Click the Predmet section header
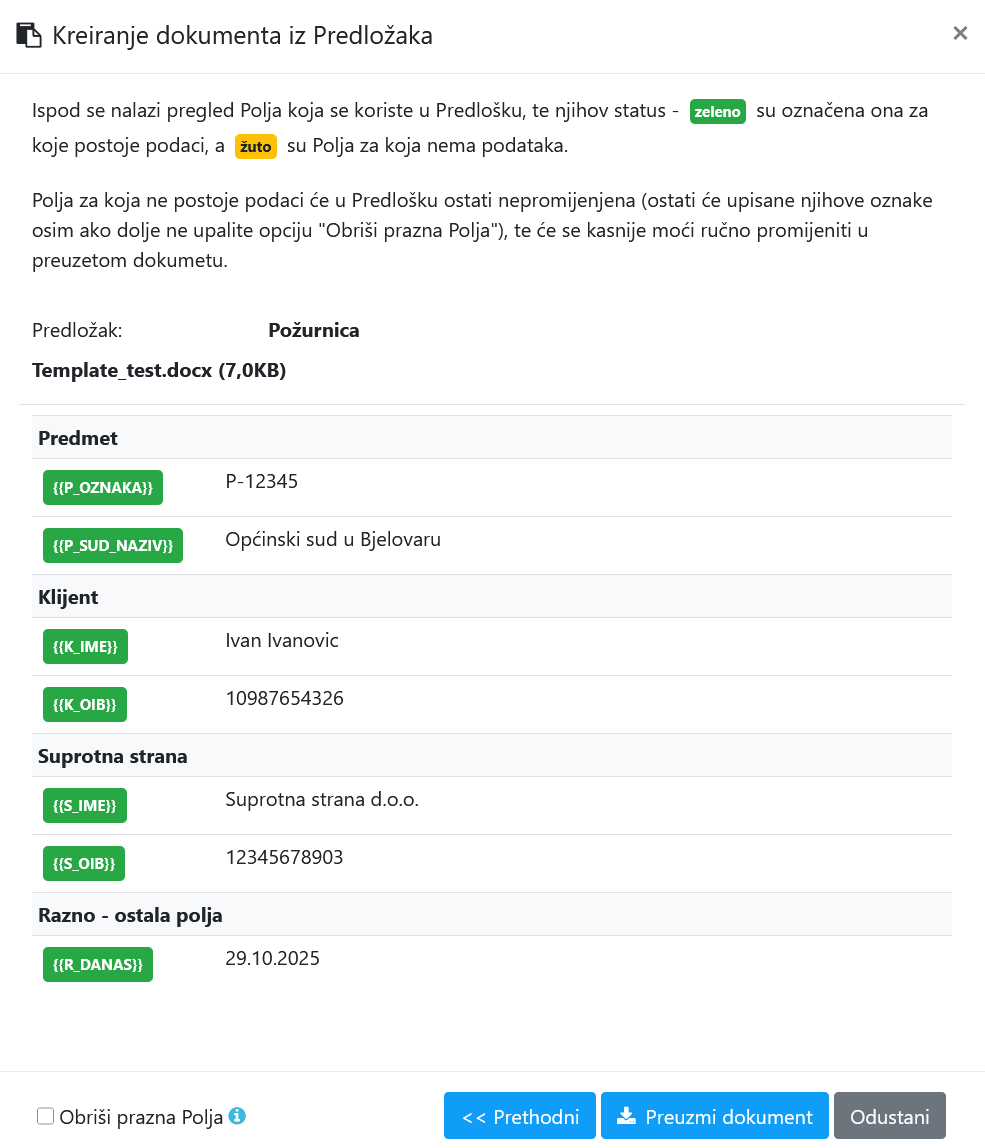This screenshot has width=985, height=1148. click(78, 438)
